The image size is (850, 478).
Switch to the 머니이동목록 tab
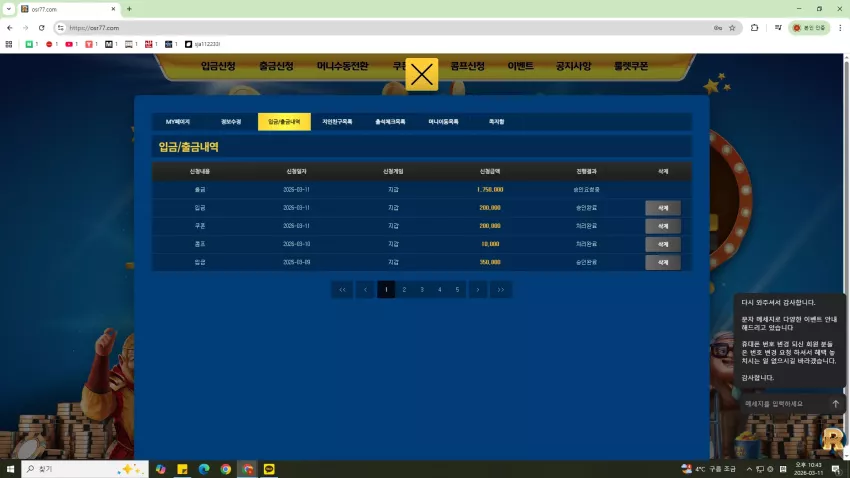click(443, 122)
